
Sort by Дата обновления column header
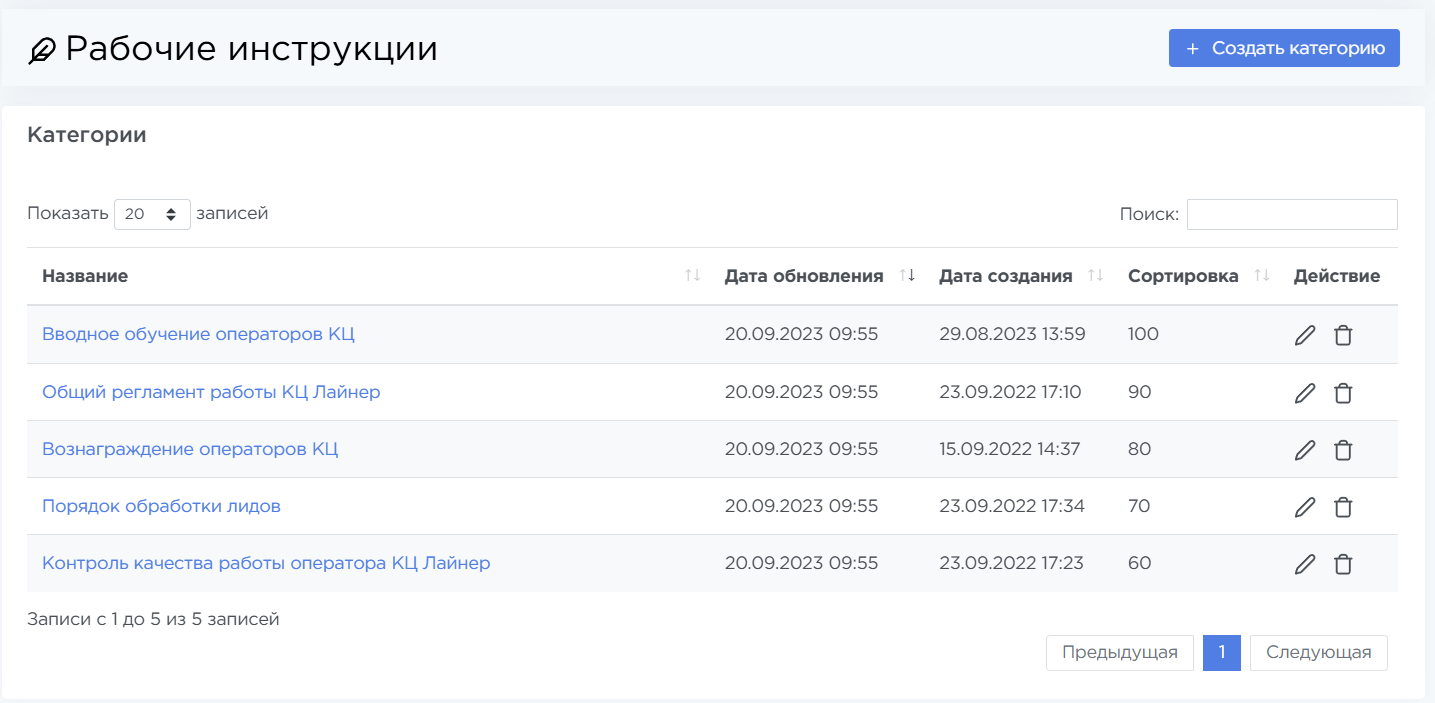click(x=804, y=276)
